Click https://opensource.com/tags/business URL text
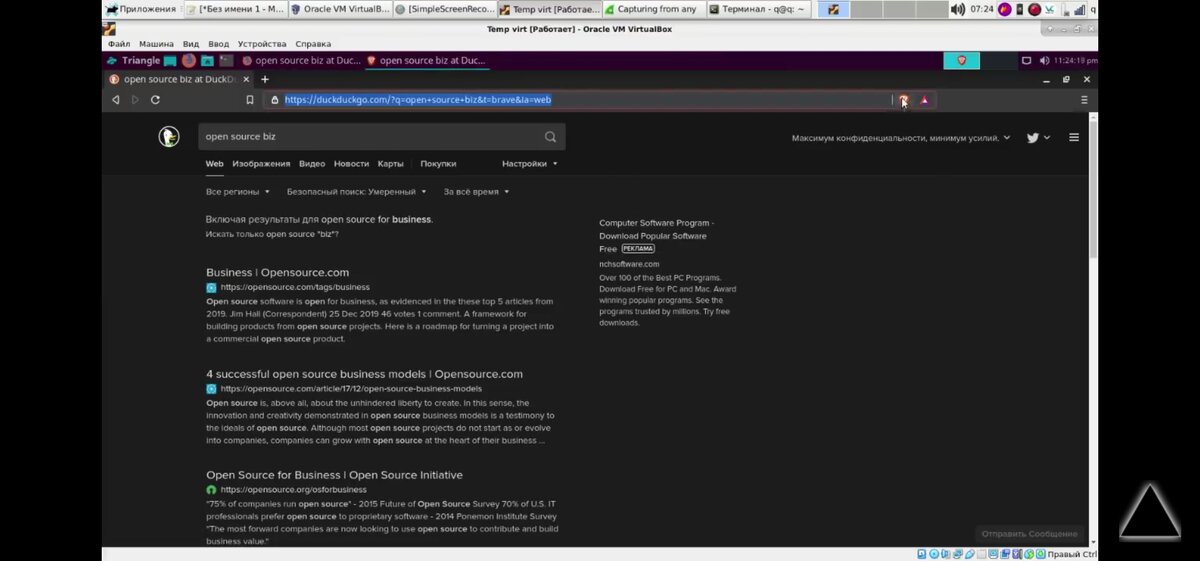Image resolution: width=1200 pixels, height=561 pixels. click(x=295, y=287)
